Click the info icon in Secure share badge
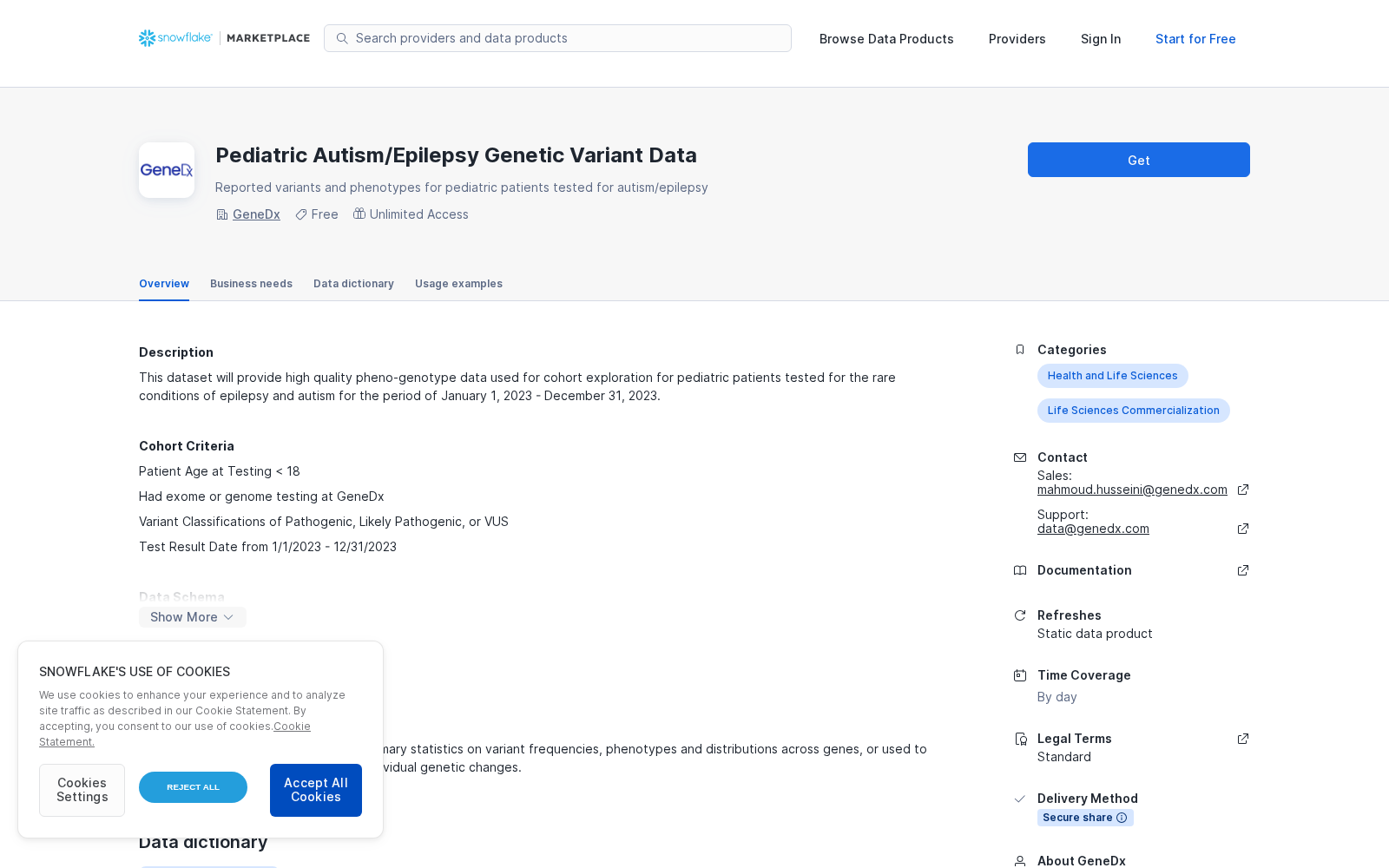Image resolution: width=1389 pixels, height=868 pixels. point(1122,818)
